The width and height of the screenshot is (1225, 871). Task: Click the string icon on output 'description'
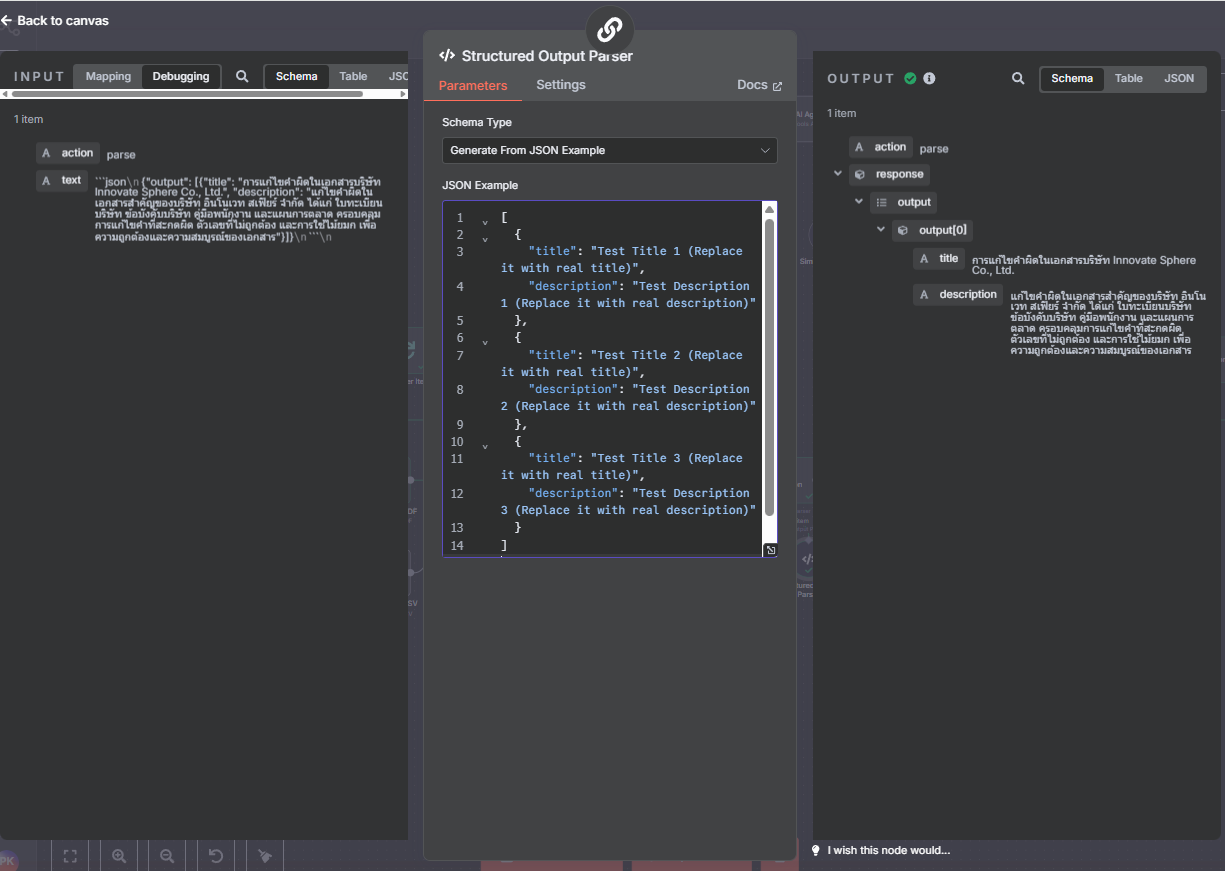point(924,294)
